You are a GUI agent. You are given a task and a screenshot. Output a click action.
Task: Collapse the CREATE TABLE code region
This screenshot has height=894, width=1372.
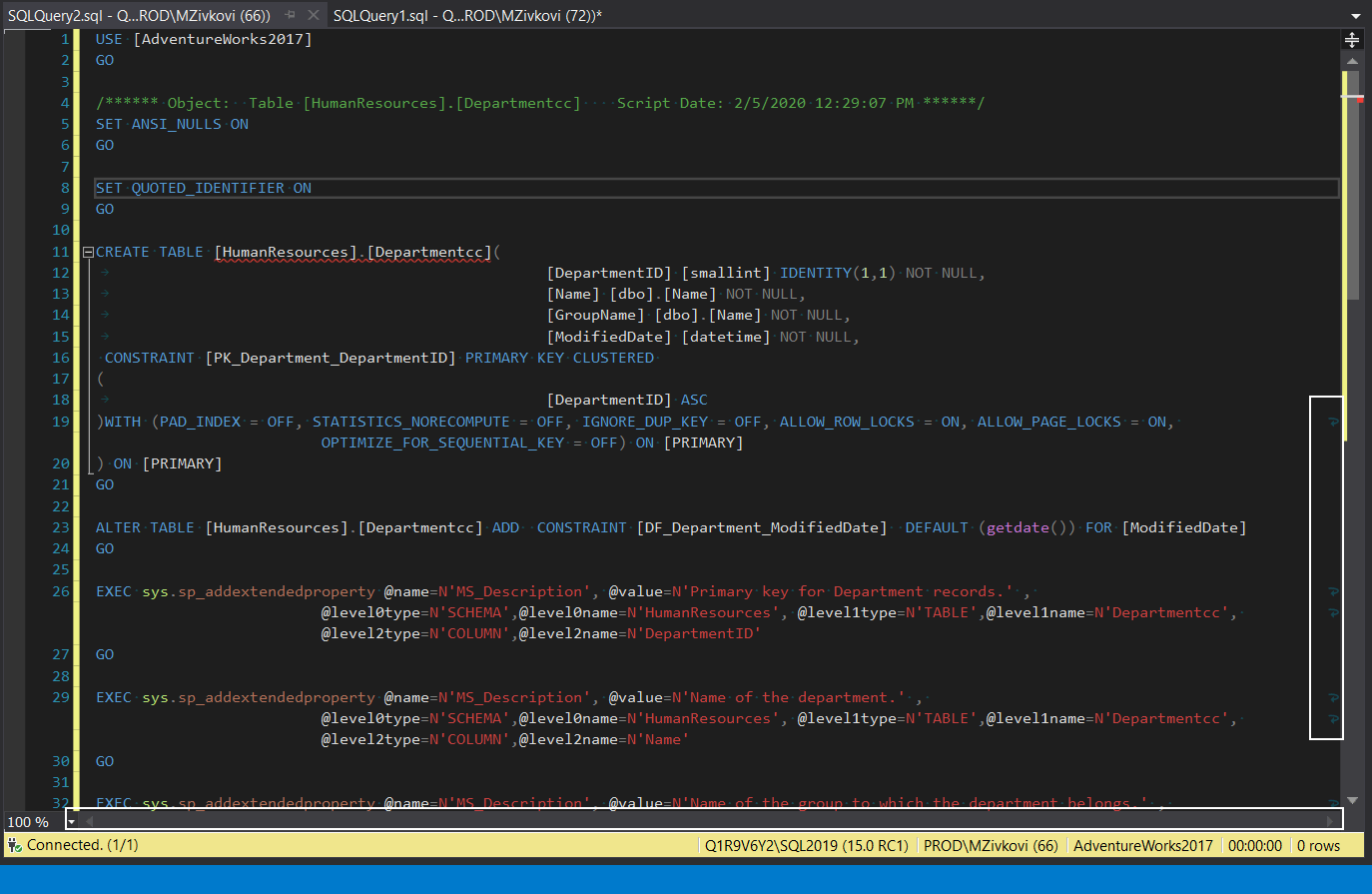click(87, 252)
